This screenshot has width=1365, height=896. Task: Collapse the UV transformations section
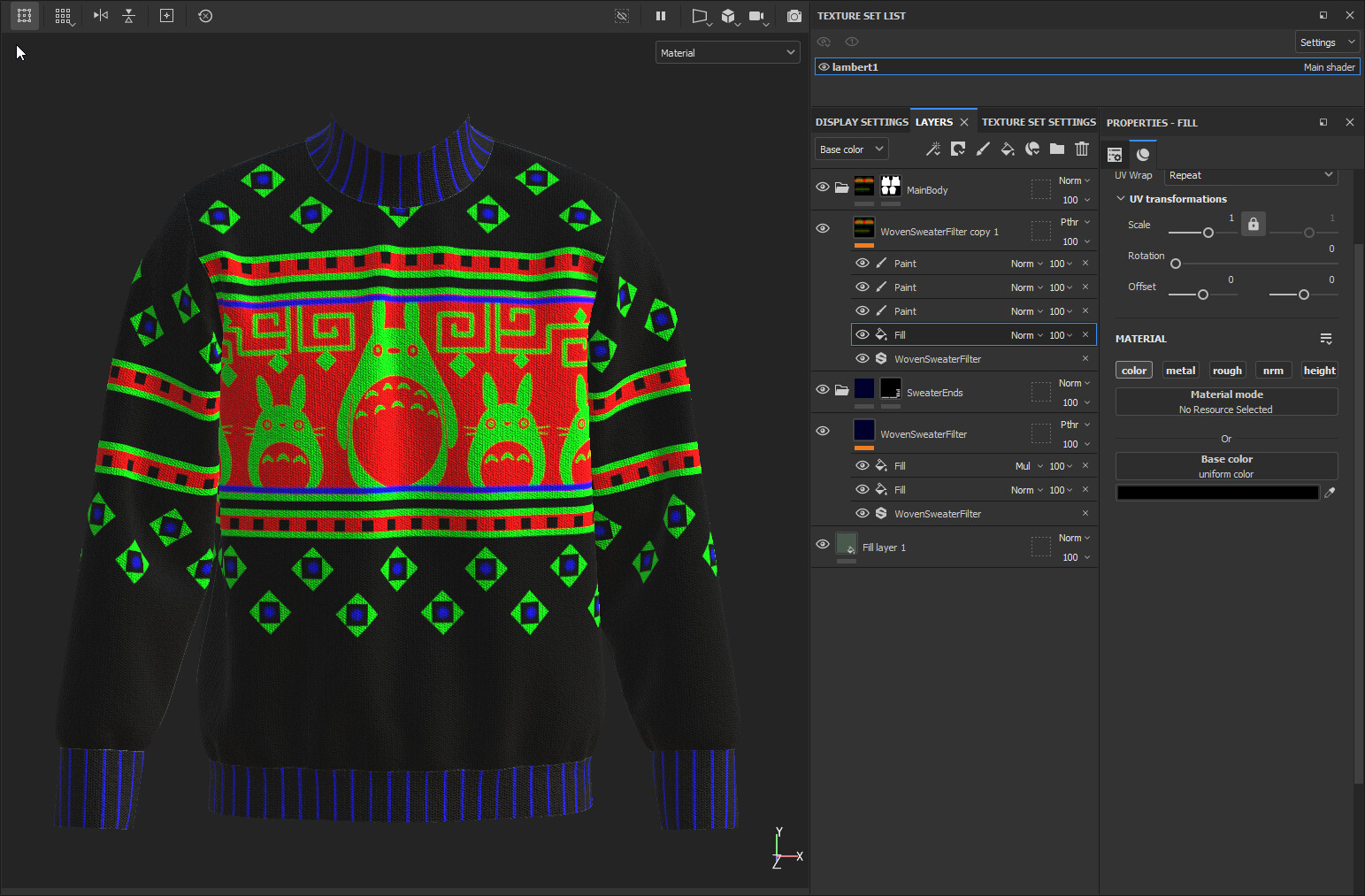point(1121,198)
